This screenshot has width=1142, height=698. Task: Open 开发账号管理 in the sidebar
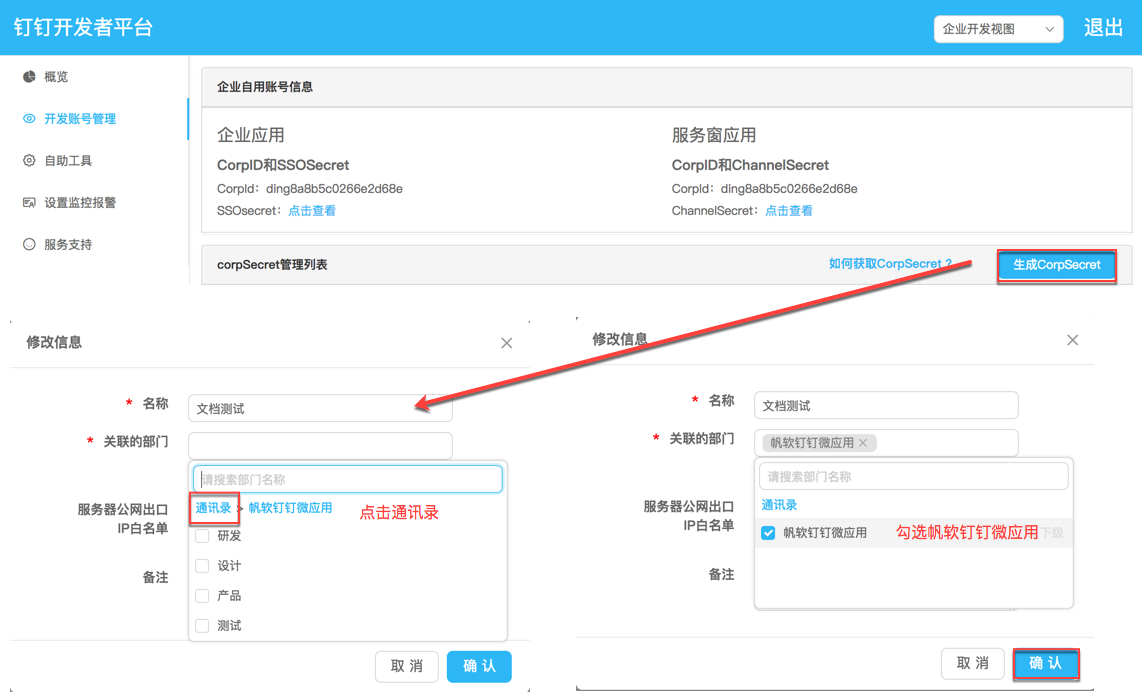tap(80, 119)
